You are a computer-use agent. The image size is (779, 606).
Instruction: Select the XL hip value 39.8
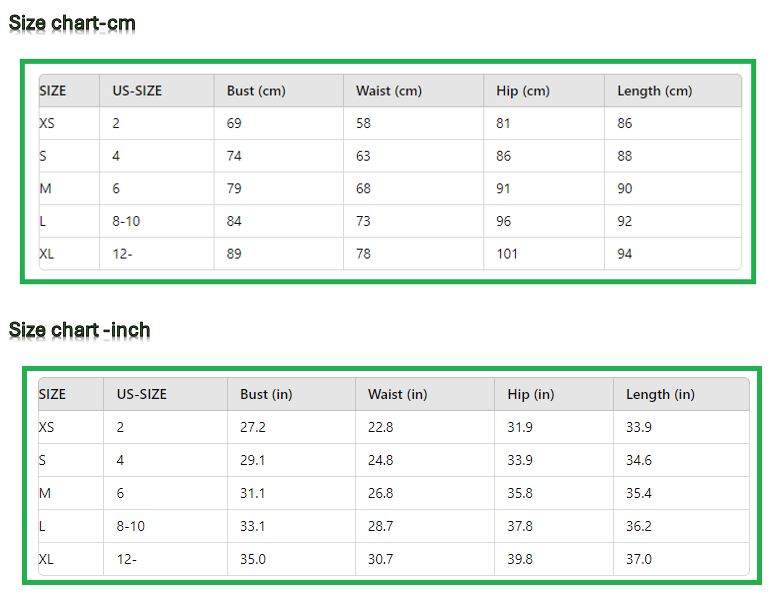click(520, 559)
